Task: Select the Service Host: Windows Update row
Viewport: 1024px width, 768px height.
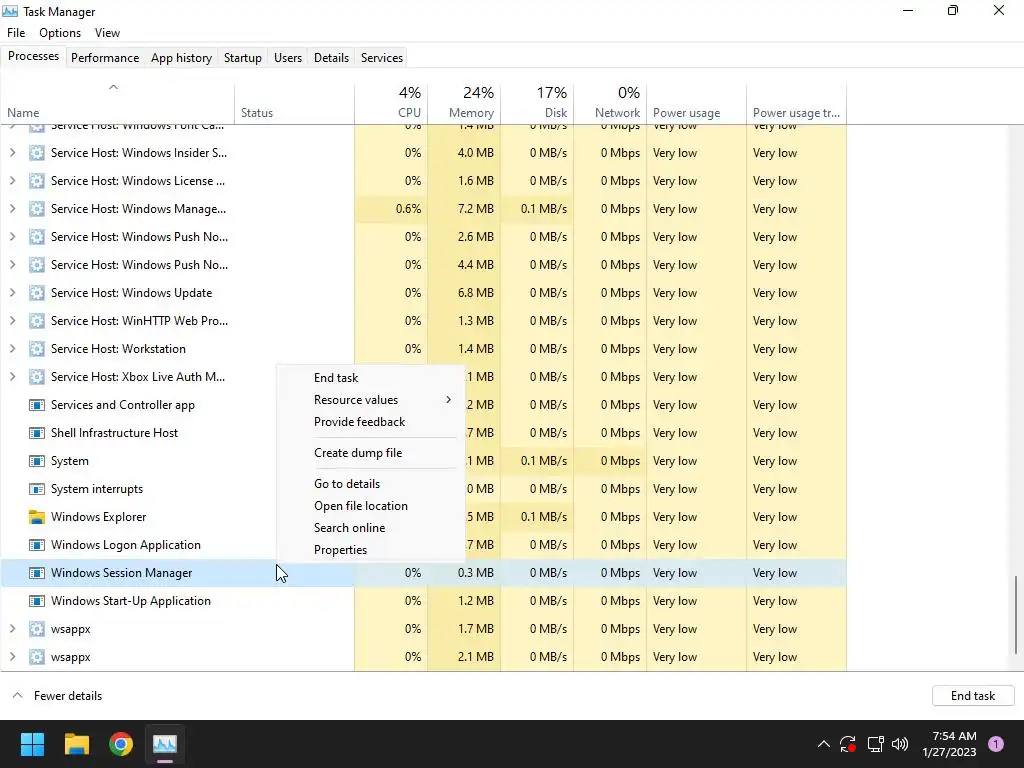Action: [x=423, y=293]
